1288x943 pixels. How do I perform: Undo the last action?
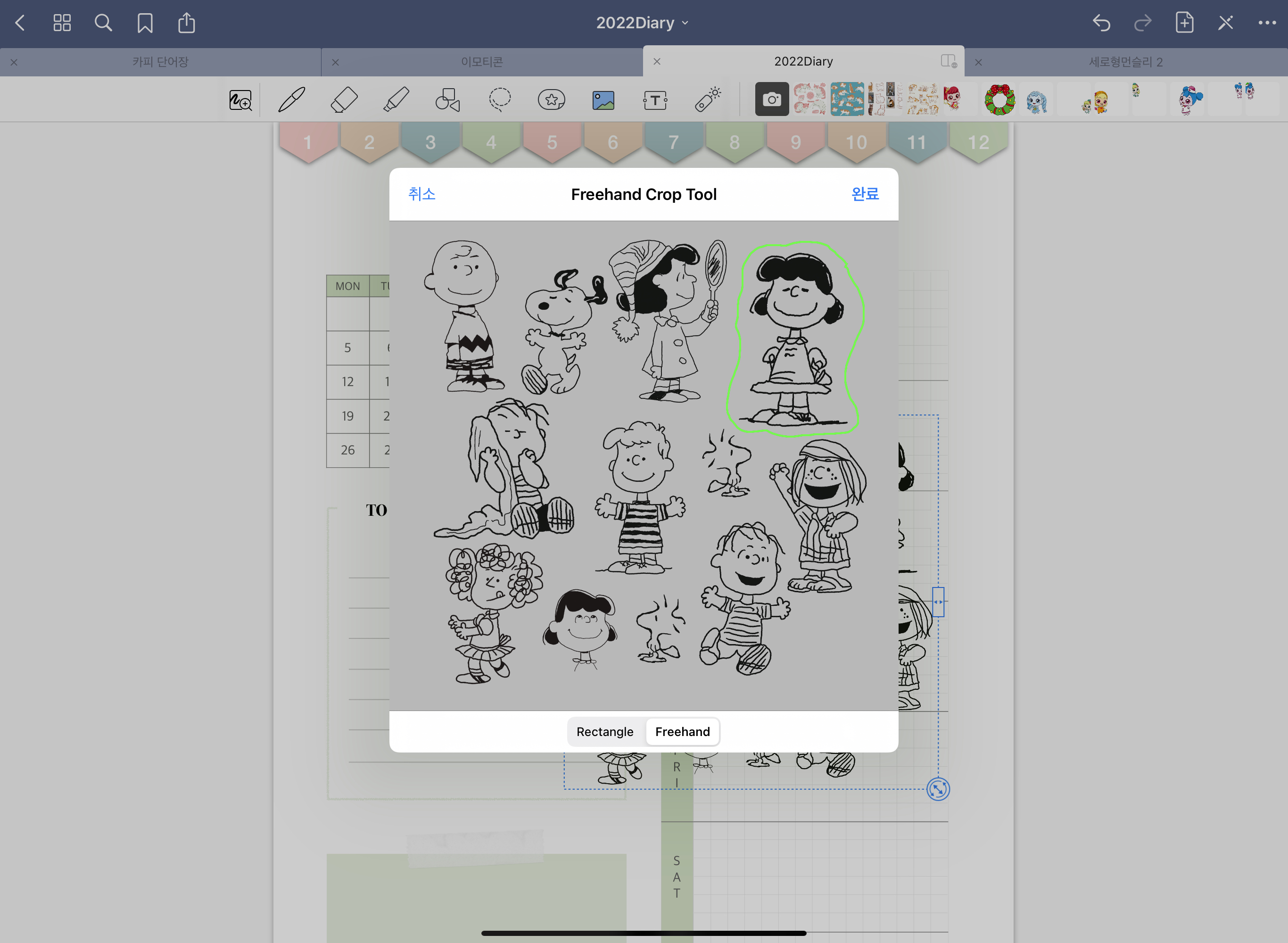(1101, 23)
